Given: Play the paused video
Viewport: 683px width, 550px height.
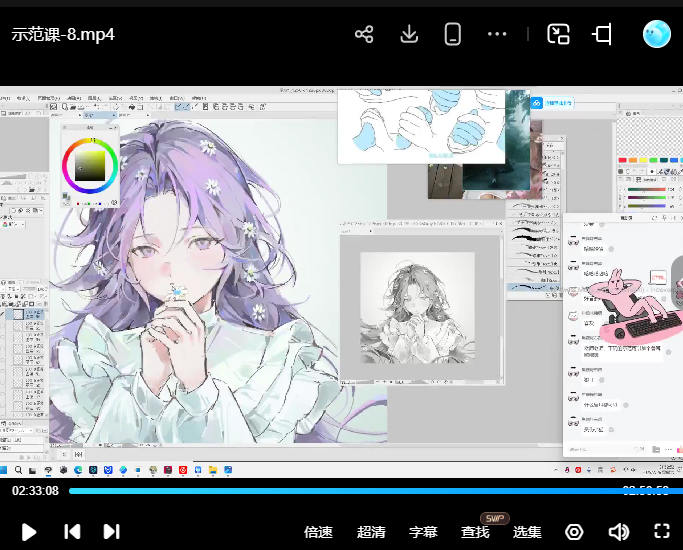Looking at the screenshot, I should (x=29, y=532).
